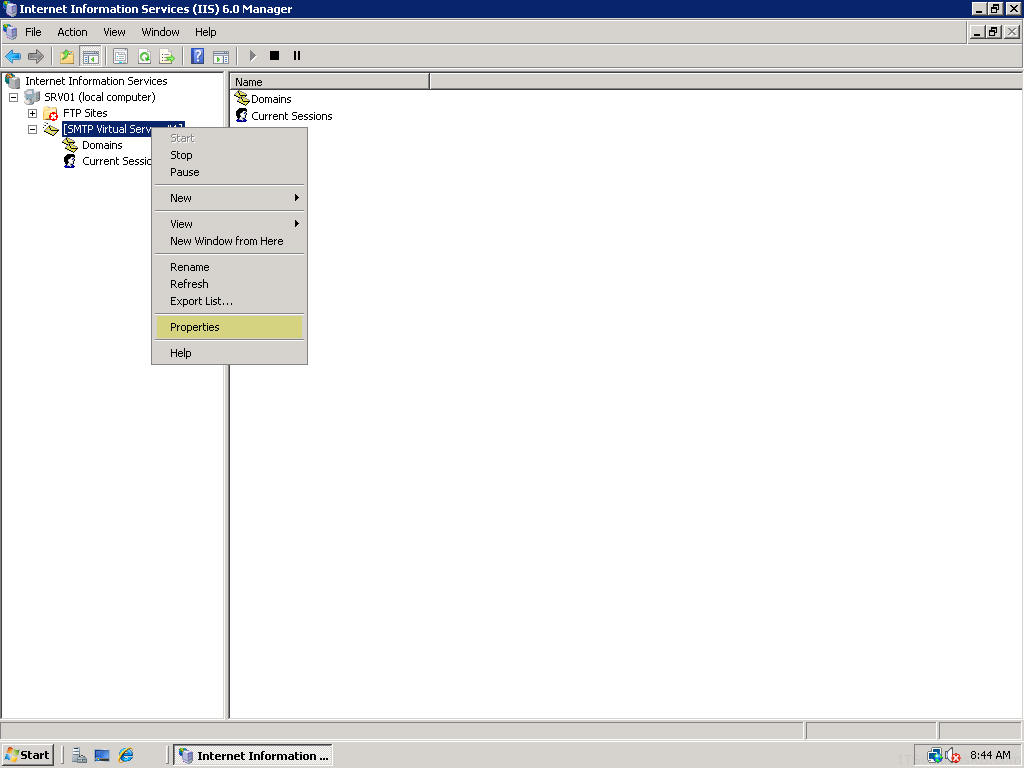Click the Up One Level folder icon
The height and width of the screenshot is (768, 1024).
(x=67, y=56)
